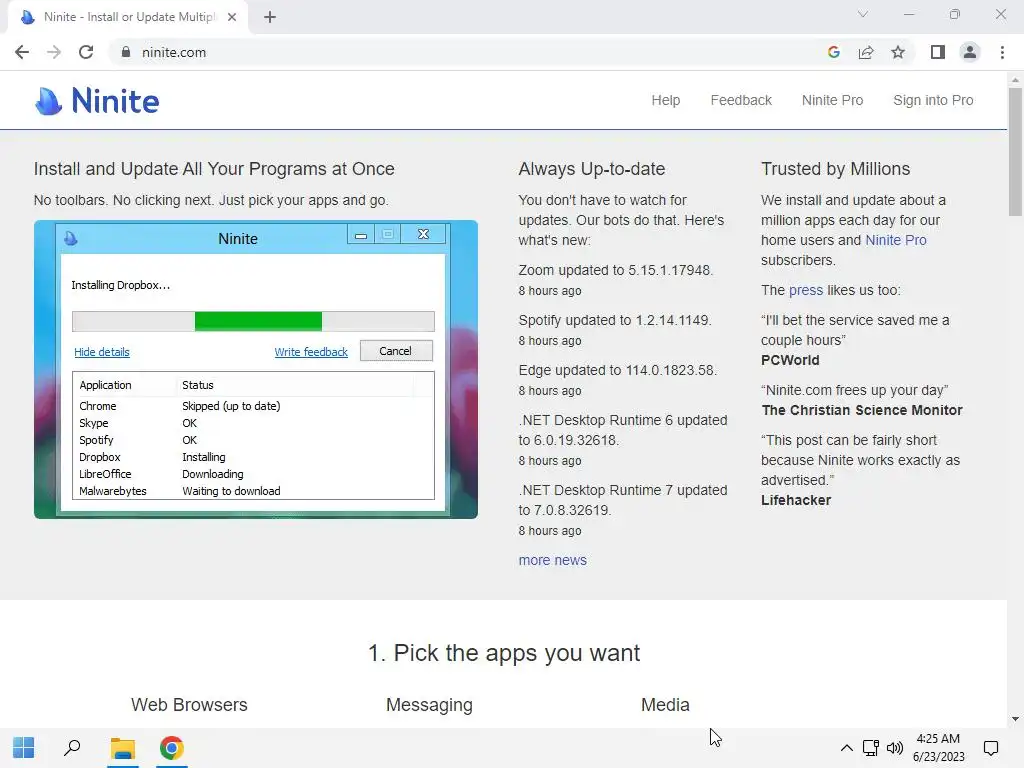Open File Explorer from the taskbar

122,748
